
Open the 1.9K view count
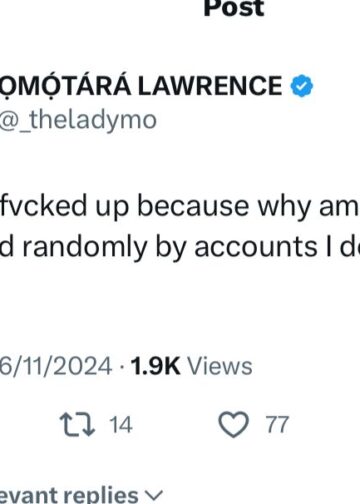(x=156, y=366)
